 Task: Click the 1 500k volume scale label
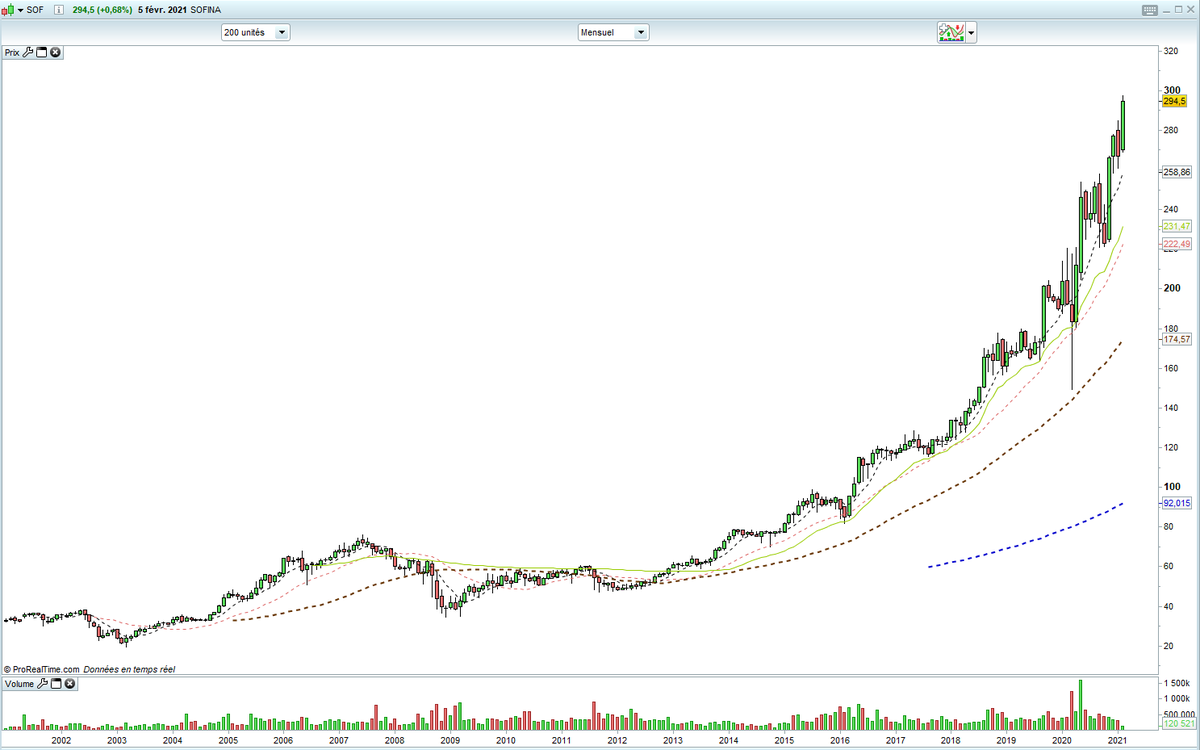[x=1176, y=682]
